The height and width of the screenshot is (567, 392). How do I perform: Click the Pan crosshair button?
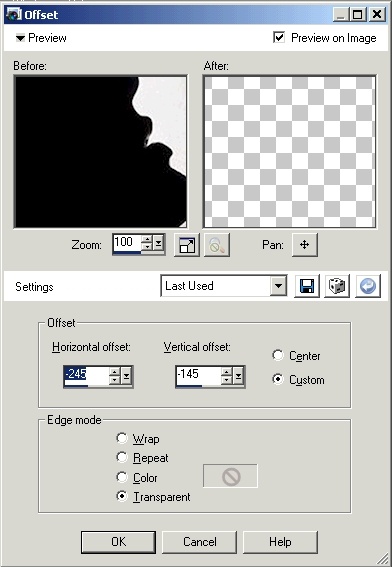point(304,245)
